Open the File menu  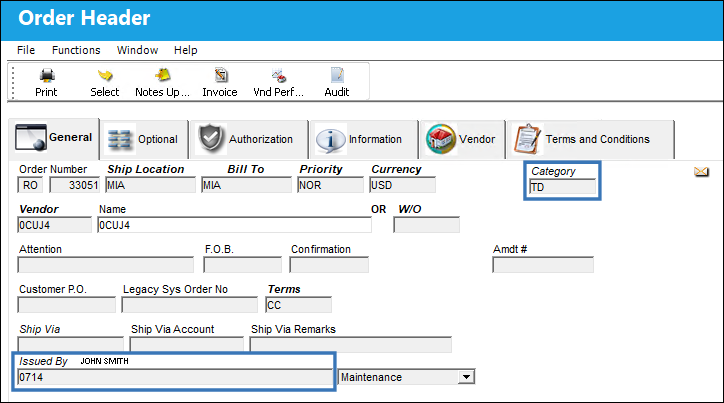(26, 50)
